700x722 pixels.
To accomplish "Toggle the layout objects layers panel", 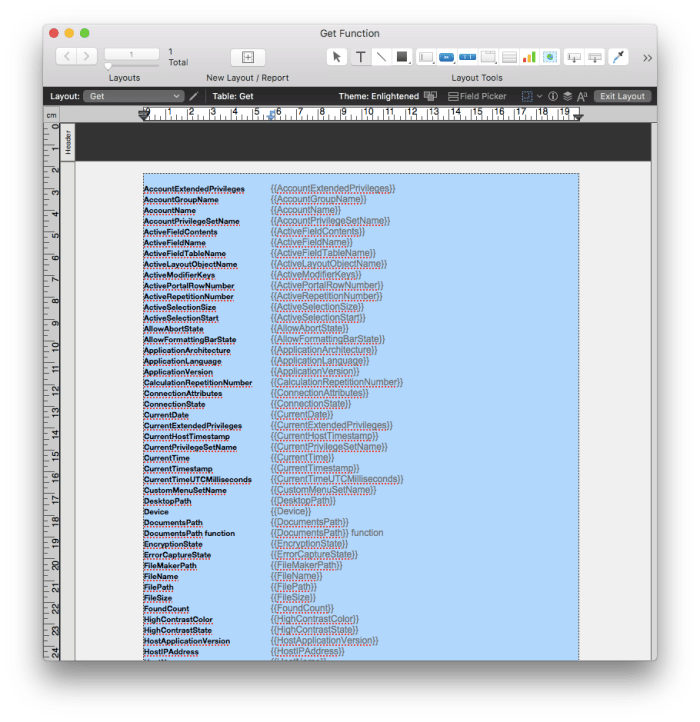I will (567, 96).
